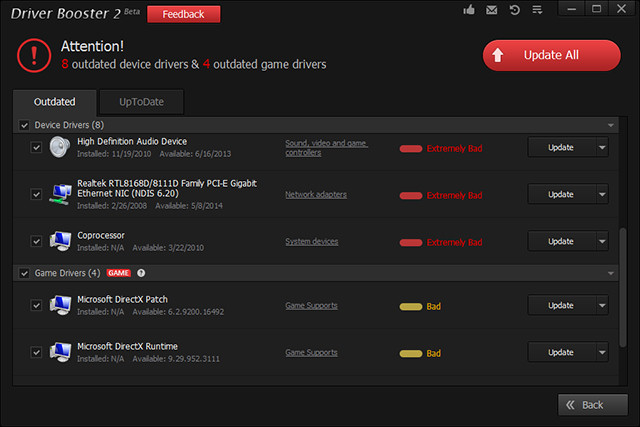Click the monitor icon beside Microsoft DirectX Patch
This screenshot has width=640, height=427.
(60, 305)
